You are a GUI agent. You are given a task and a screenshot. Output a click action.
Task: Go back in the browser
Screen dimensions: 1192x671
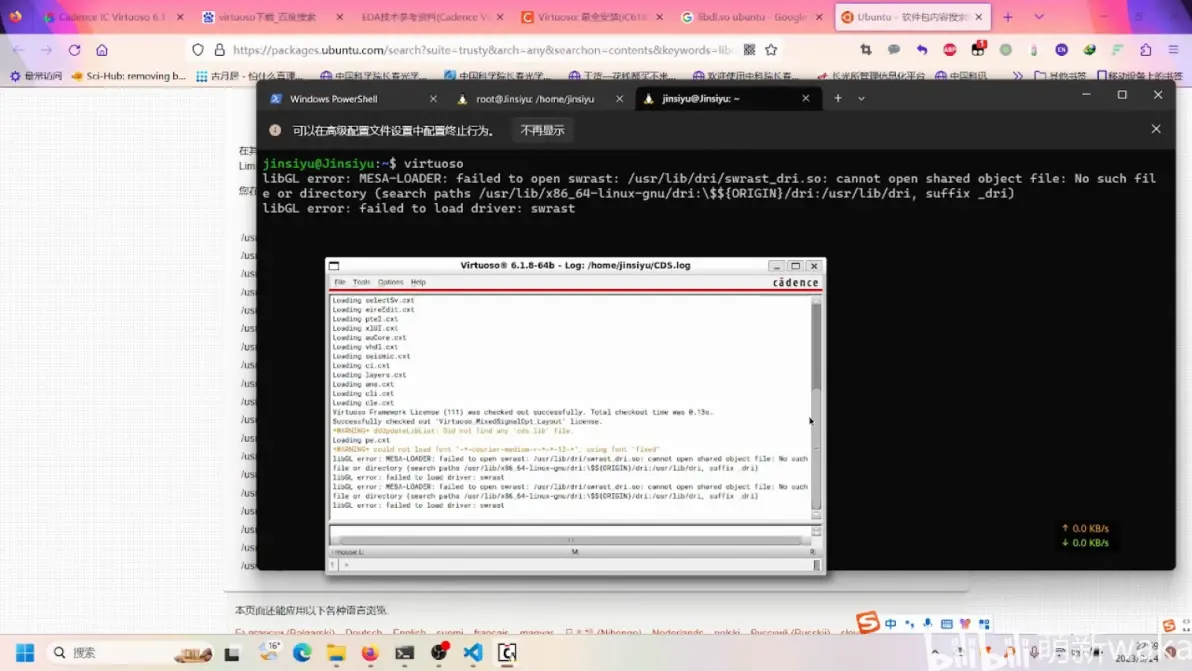tap(18, 50)
